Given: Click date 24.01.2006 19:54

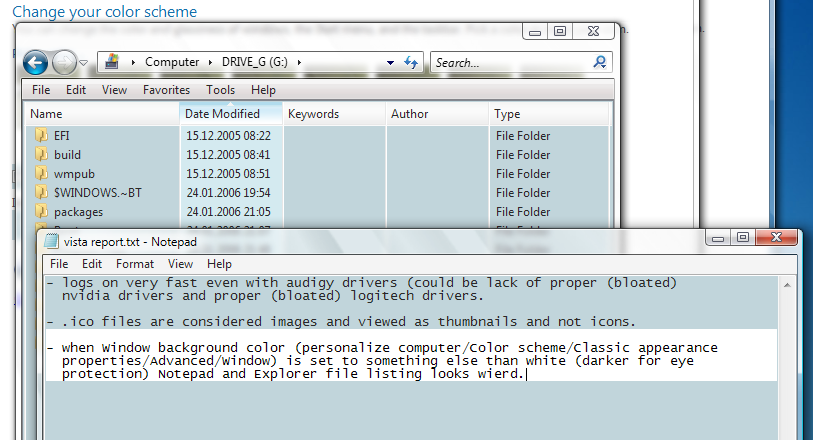Looking at the screenshot, I should click(x=229, y=193).
